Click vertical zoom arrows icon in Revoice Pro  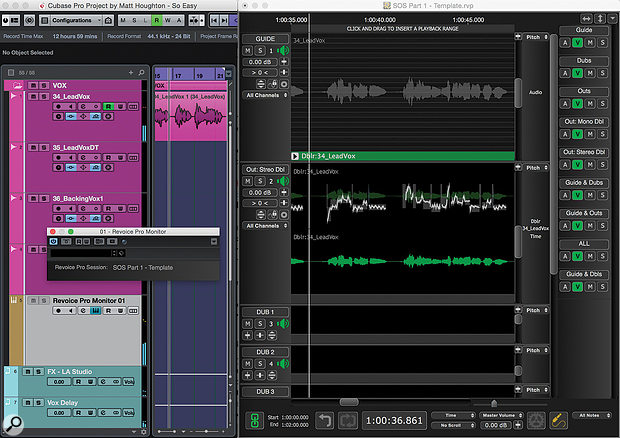600,19
